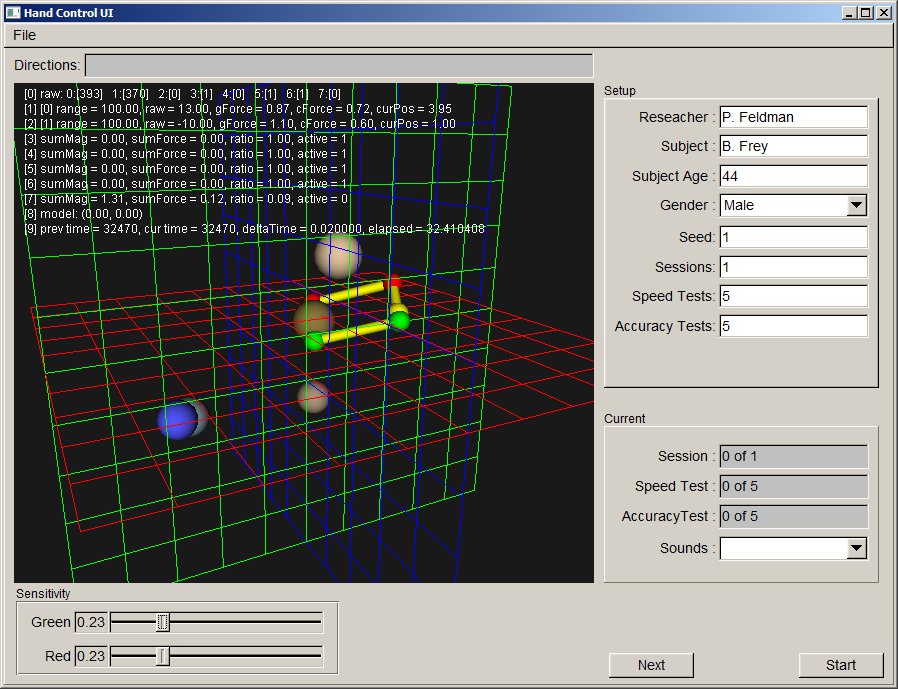This screenshot has height=689, width=898.
Task: Click the Subject field containing B. Frey
Action: click(793, 146)
